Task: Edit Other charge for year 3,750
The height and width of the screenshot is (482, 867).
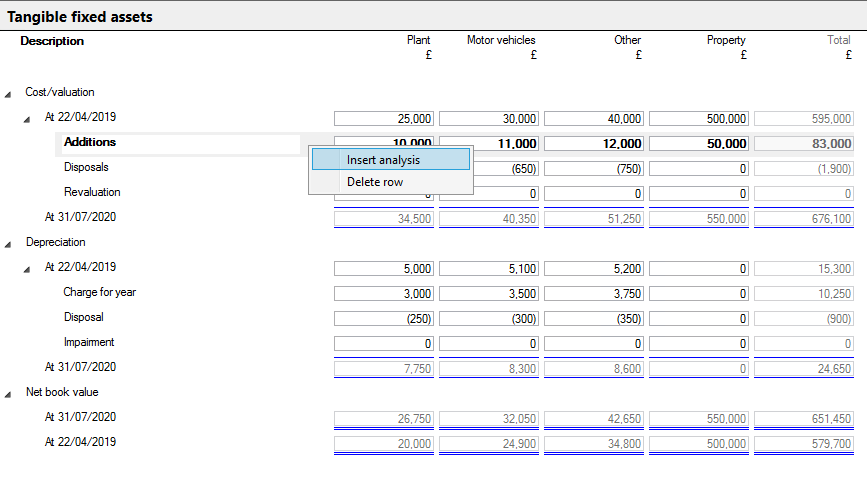Action: (594, 294)
